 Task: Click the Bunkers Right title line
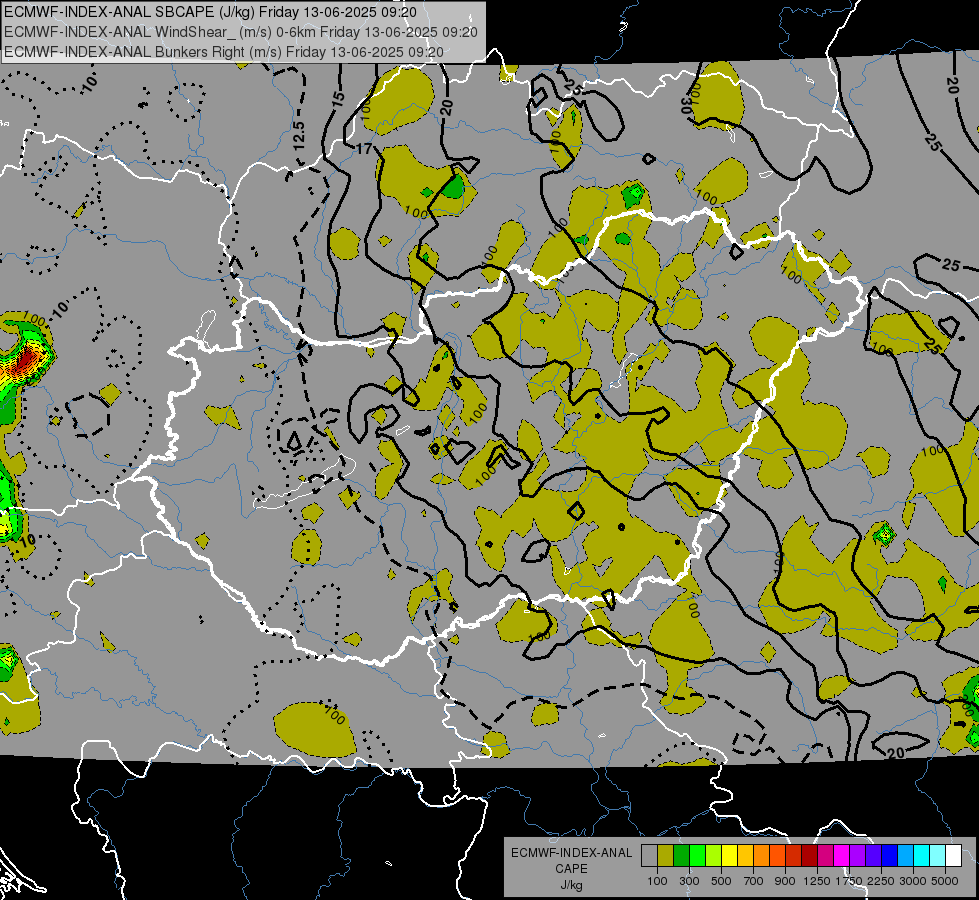224,52
